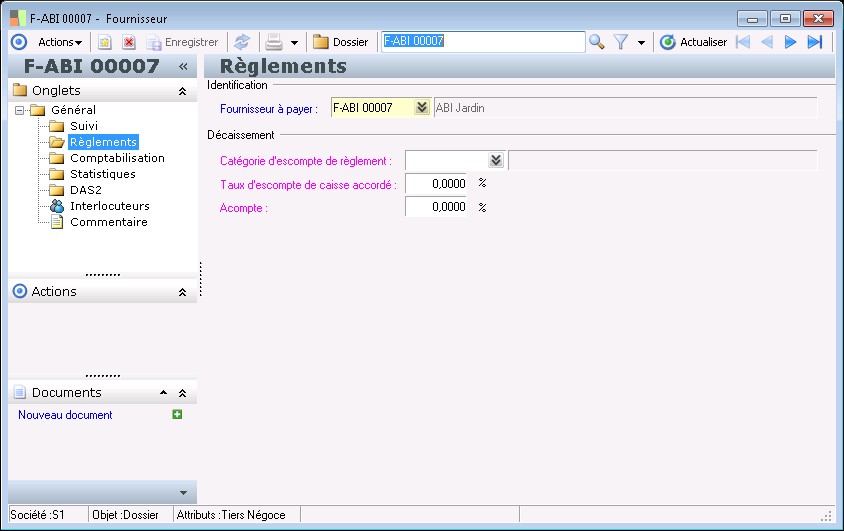Click the printer icon
The height and width of the screenshot is (531, 844).
274,42
